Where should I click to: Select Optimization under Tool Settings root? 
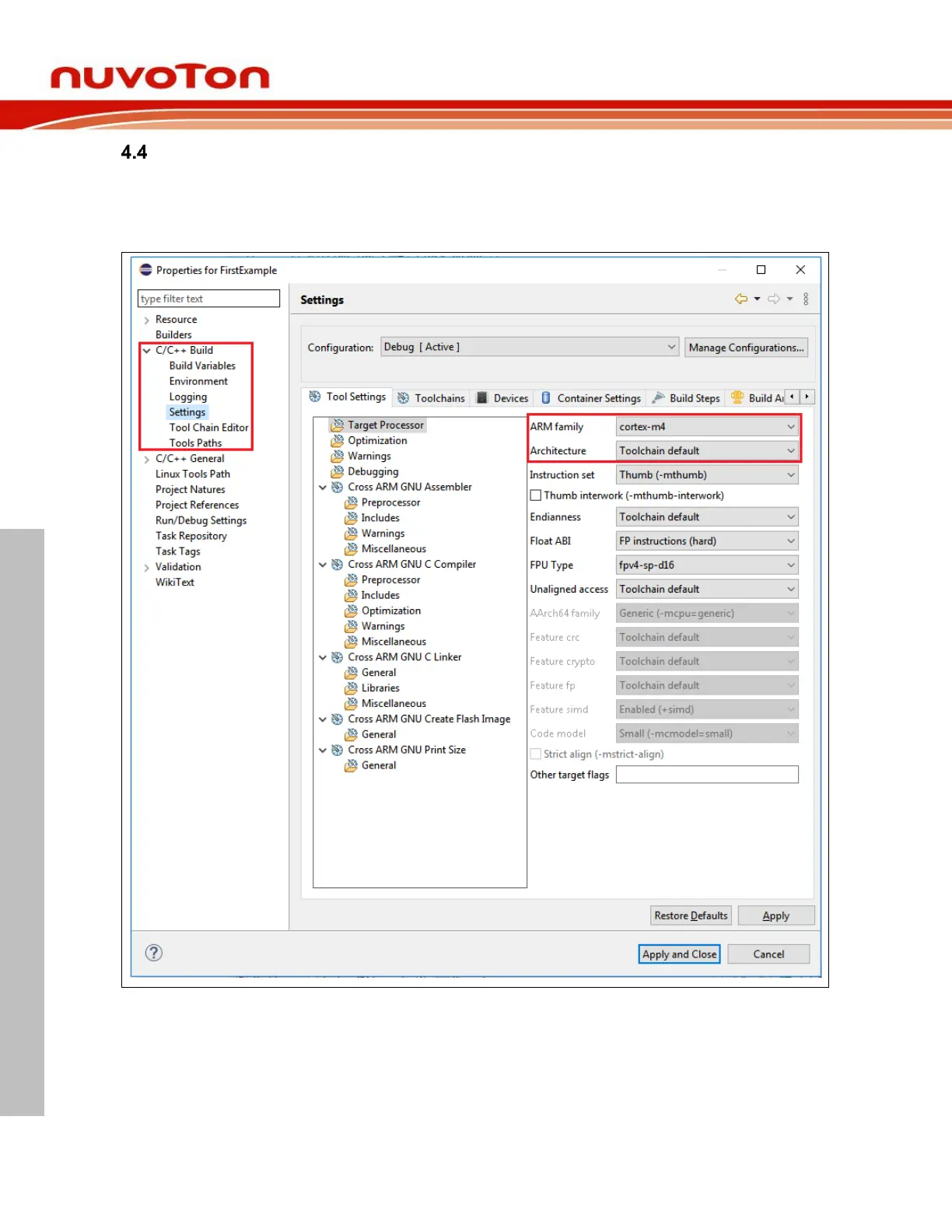377,441
